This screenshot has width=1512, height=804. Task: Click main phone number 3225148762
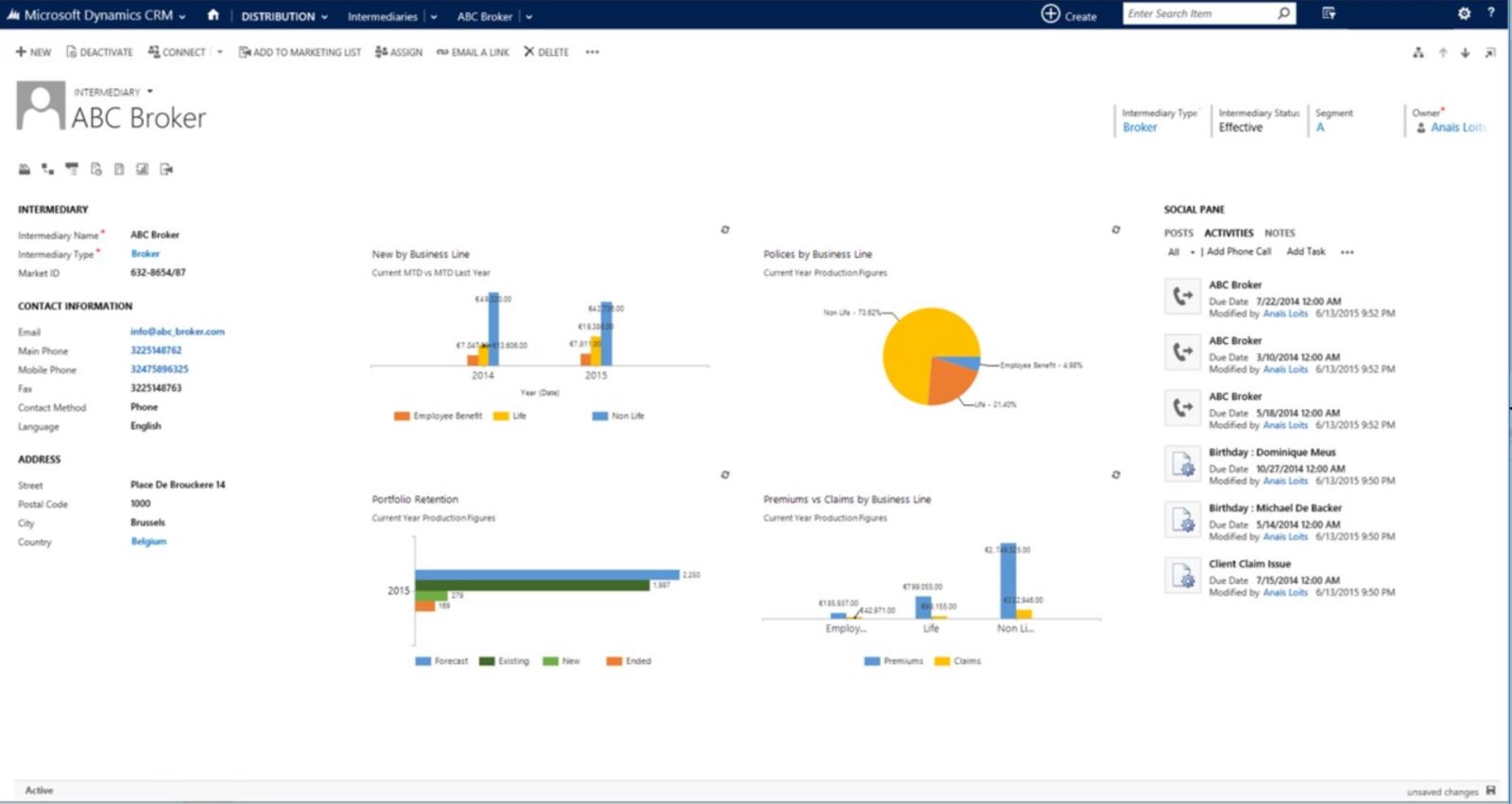point(156,351)
